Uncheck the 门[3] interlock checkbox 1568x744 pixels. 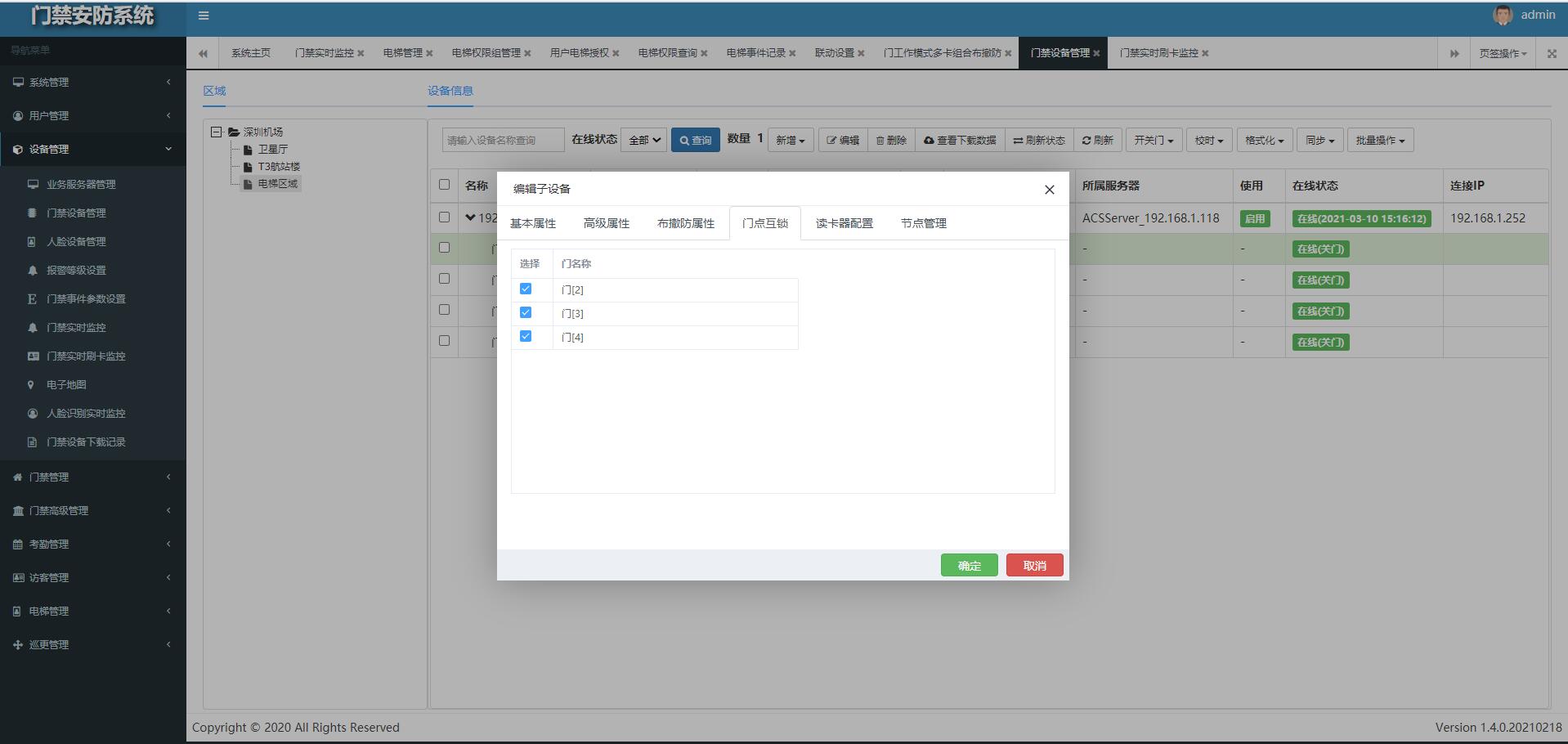[x=526, y=312]
